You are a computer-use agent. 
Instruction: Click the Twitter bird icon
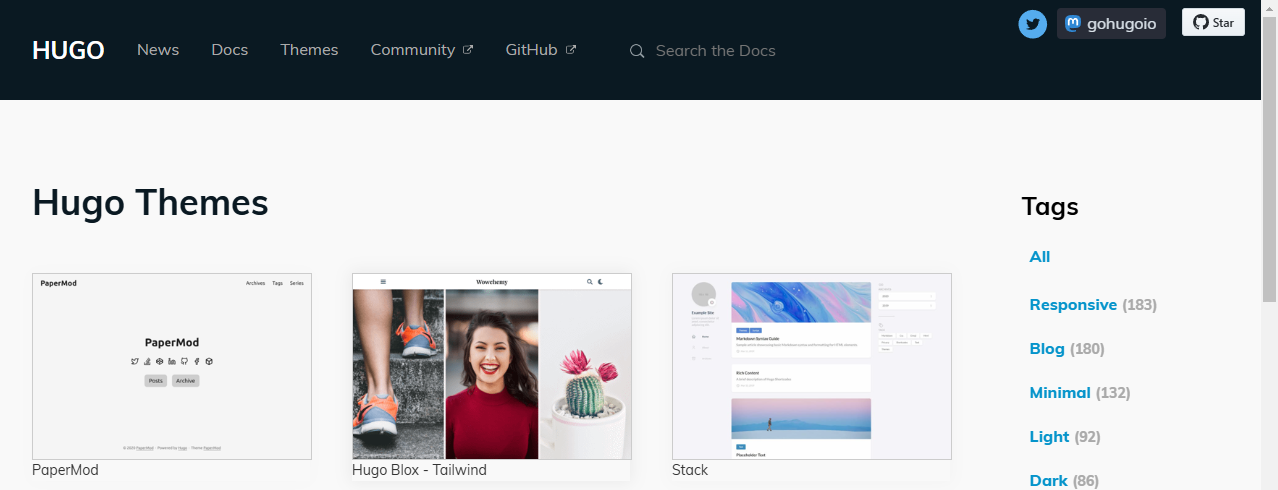(1032, 24)
